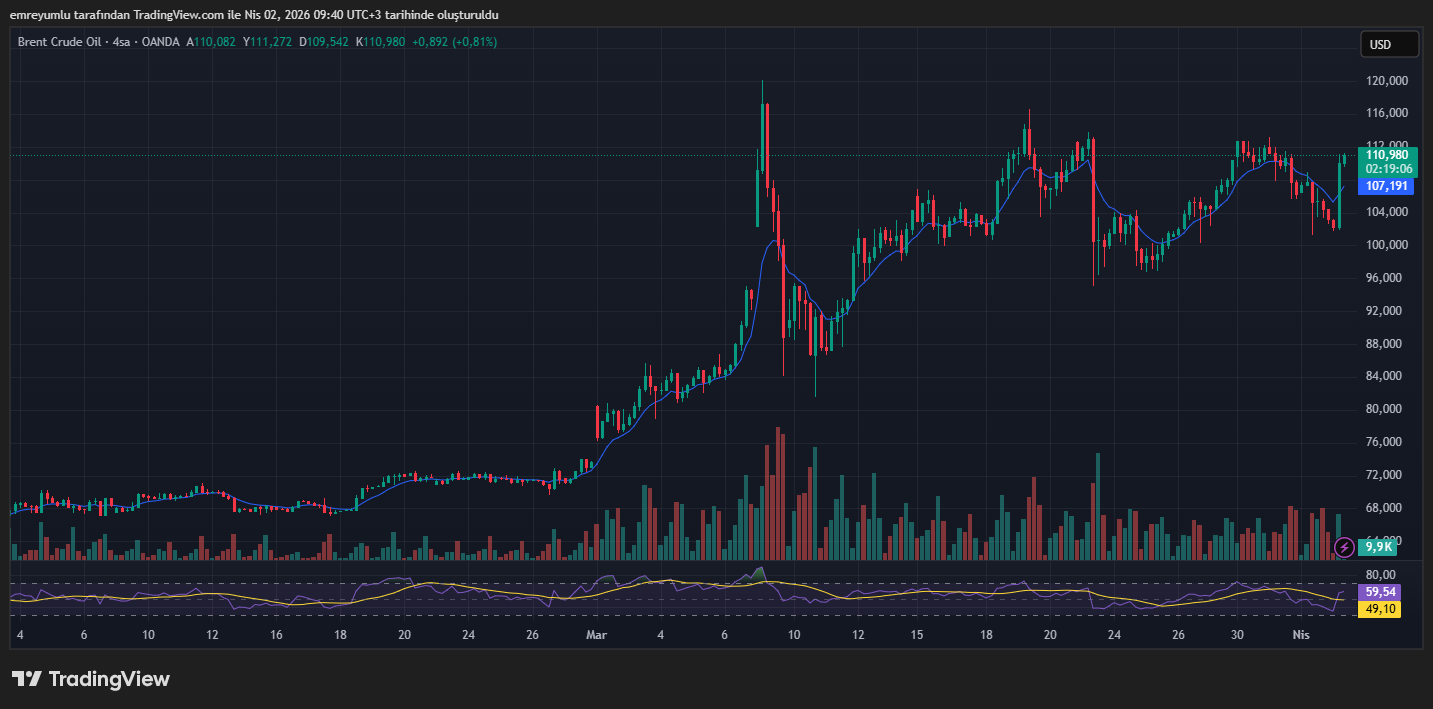
Task: Click the TradingView wordmark text at the bottom
Action: coord(109,679)
